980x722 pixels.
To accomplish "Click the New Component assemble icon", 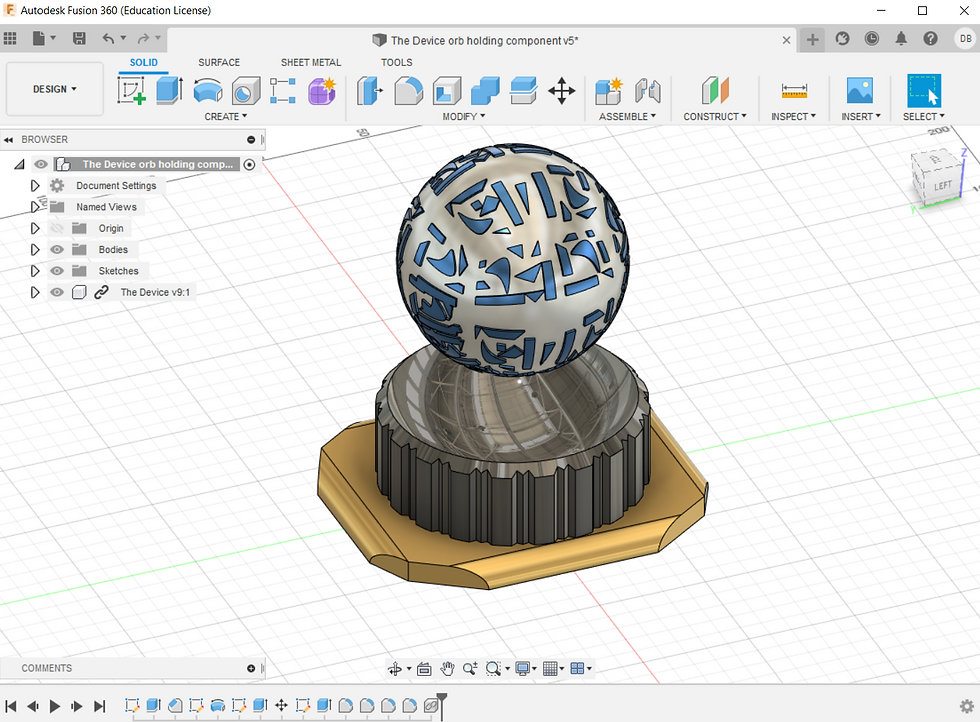I will 608,91.
